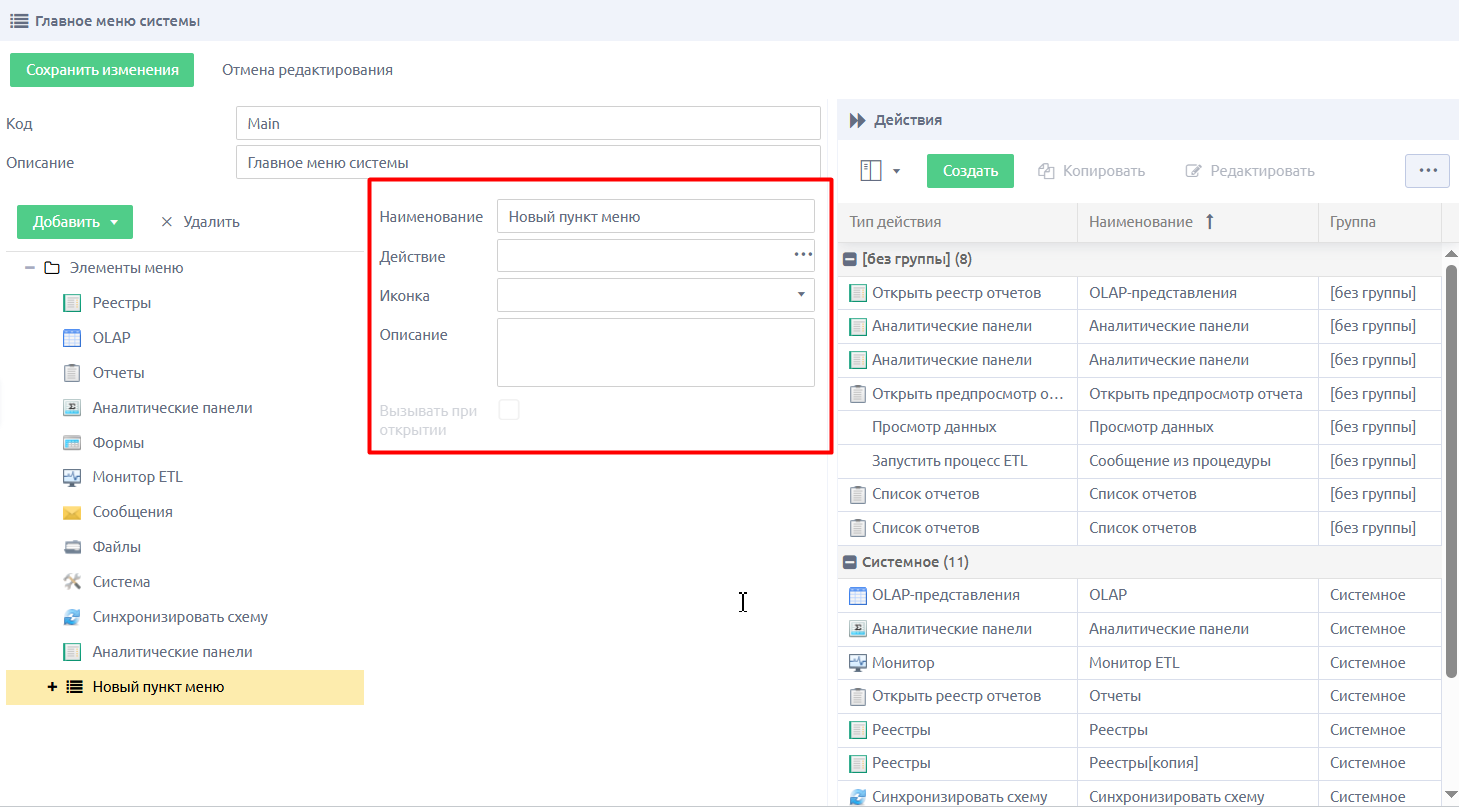Viewport: 1459px width, 807px height.
Task: Click the Монитор ETL icon in tree
Action: pos(71,477)
